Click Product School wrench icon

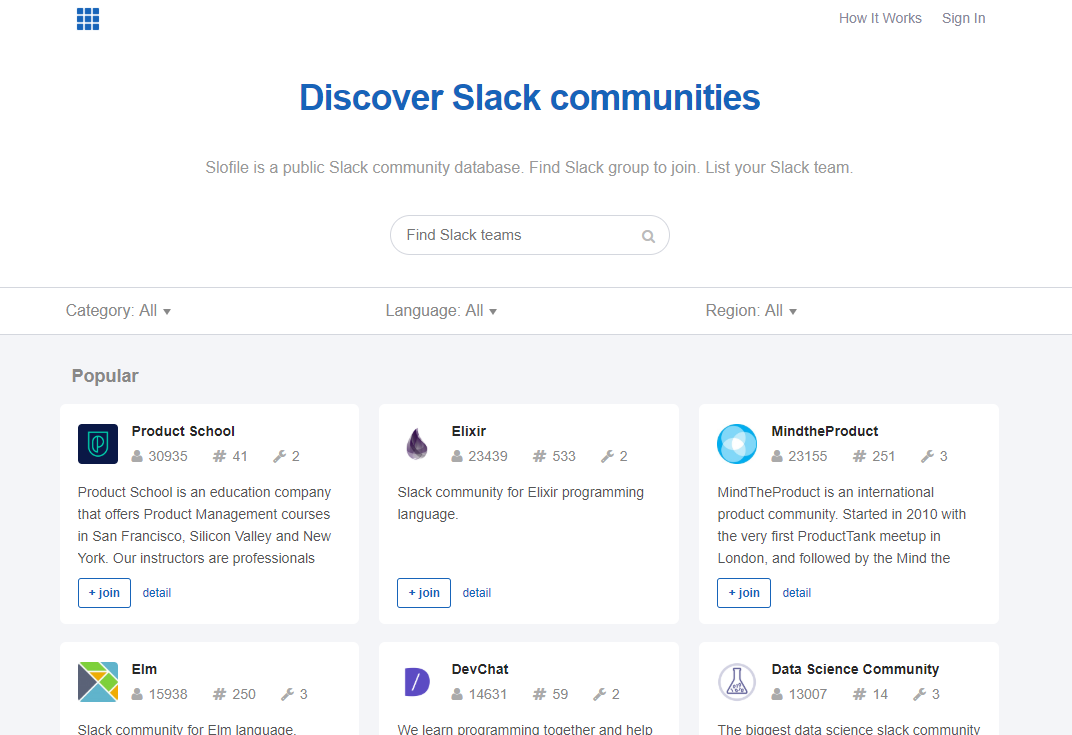(x=279, y=456)
